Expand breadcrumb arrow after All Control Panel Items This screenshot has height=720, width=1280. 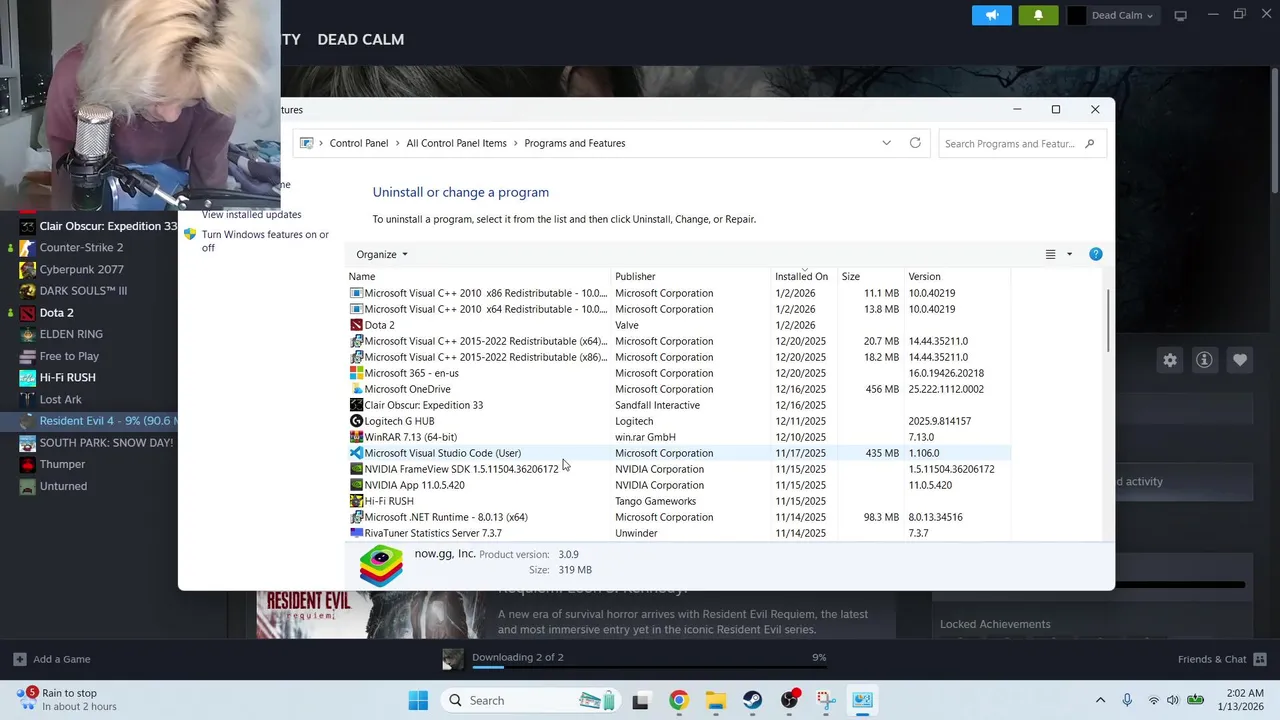tap(515, 143)
